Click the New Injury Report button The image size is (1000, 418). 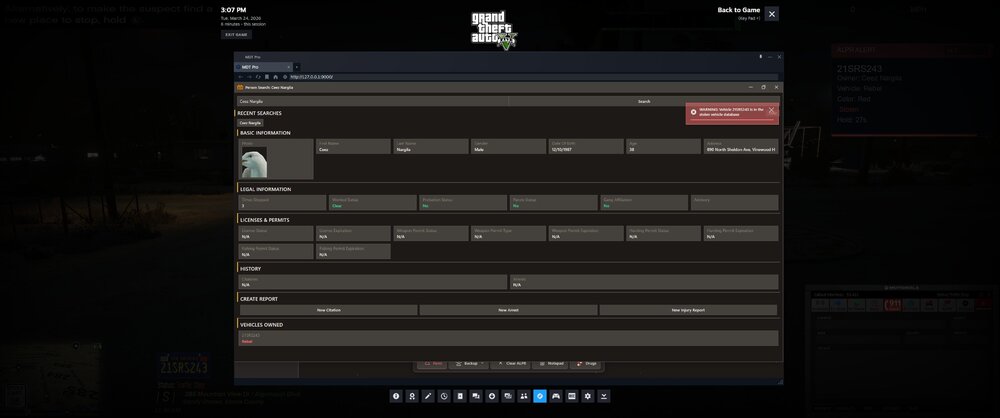(x=688, y=310)
